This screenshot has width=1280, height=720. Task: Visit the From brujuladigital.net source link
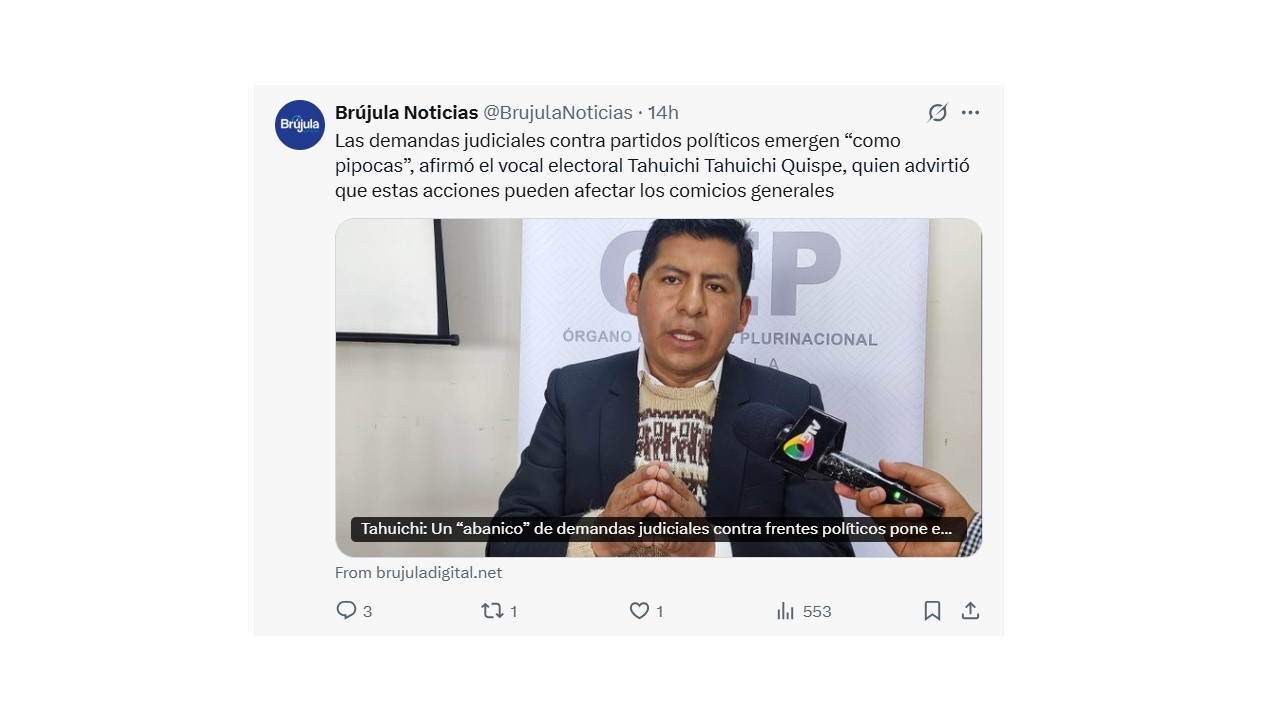click(418, 573)
